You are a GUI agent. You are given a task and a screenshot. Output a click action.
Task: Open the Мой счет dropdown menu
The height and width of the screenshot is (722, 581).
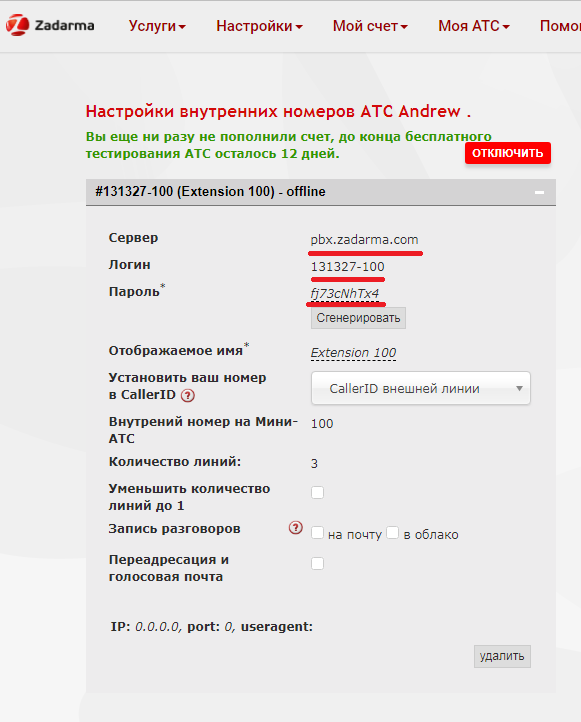click(x=370, y=26)
